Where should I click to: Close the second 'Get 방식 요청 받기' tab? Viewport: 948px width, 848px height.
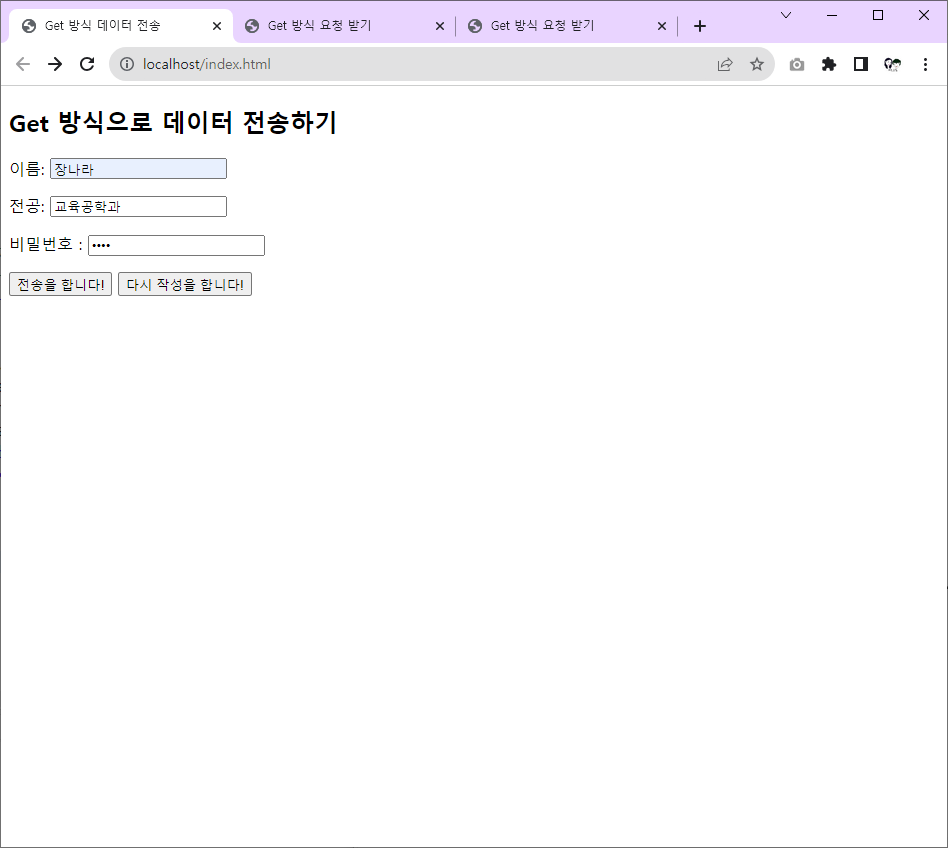pyautogui.click(x=440, y=26)
